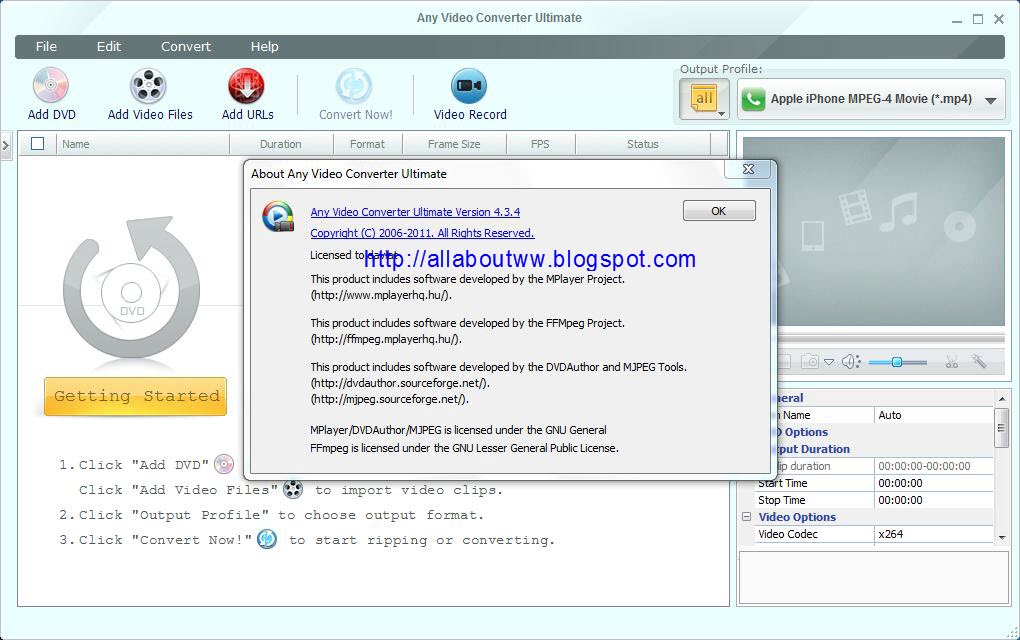Click the Add URLs download icon

(246, 85)
